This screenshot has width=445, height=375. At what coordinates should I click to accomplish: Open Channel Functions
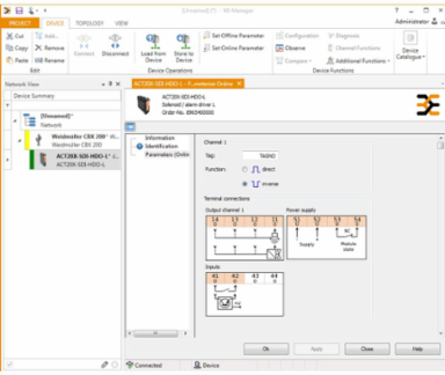tap(354, 48)
